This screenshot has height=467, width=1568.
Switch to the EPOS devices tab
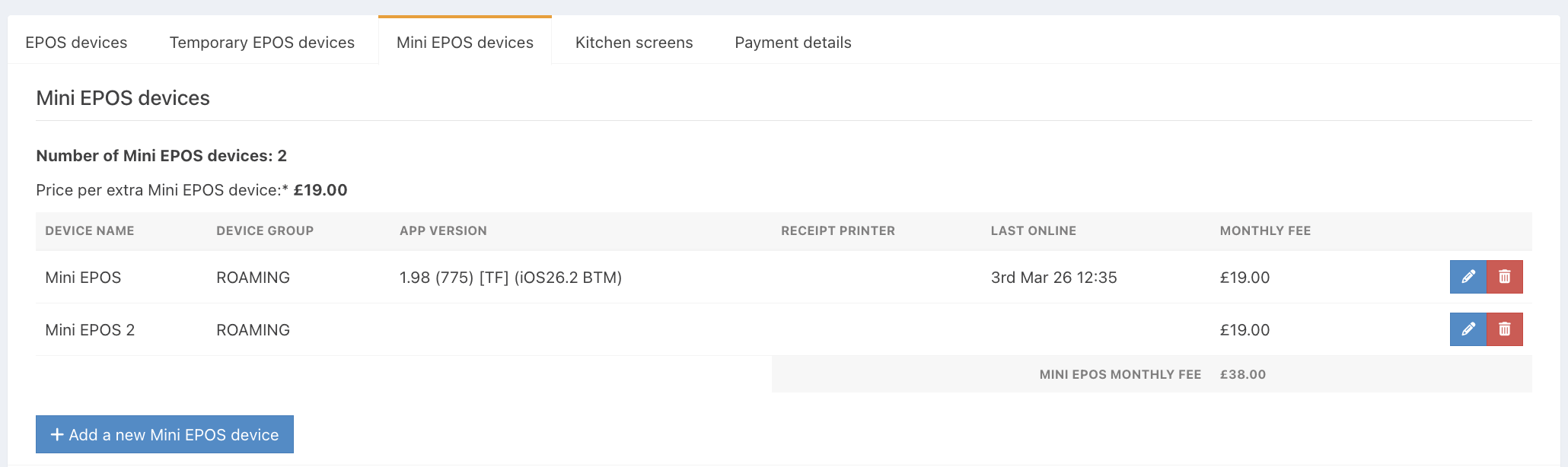76,43
